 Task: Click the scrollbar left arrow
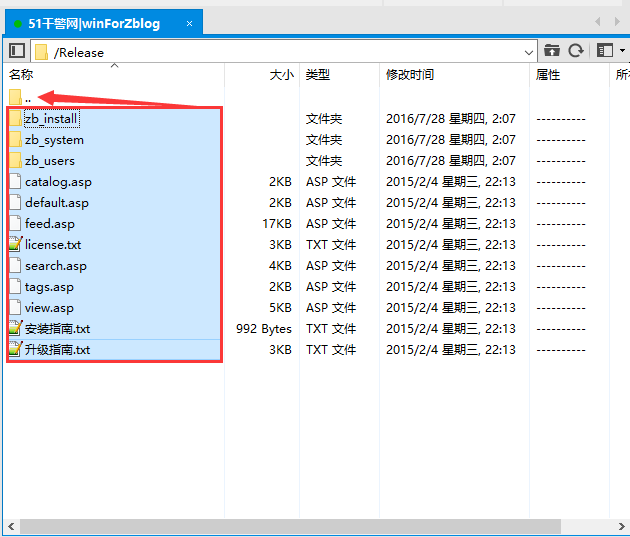point(11,526)
